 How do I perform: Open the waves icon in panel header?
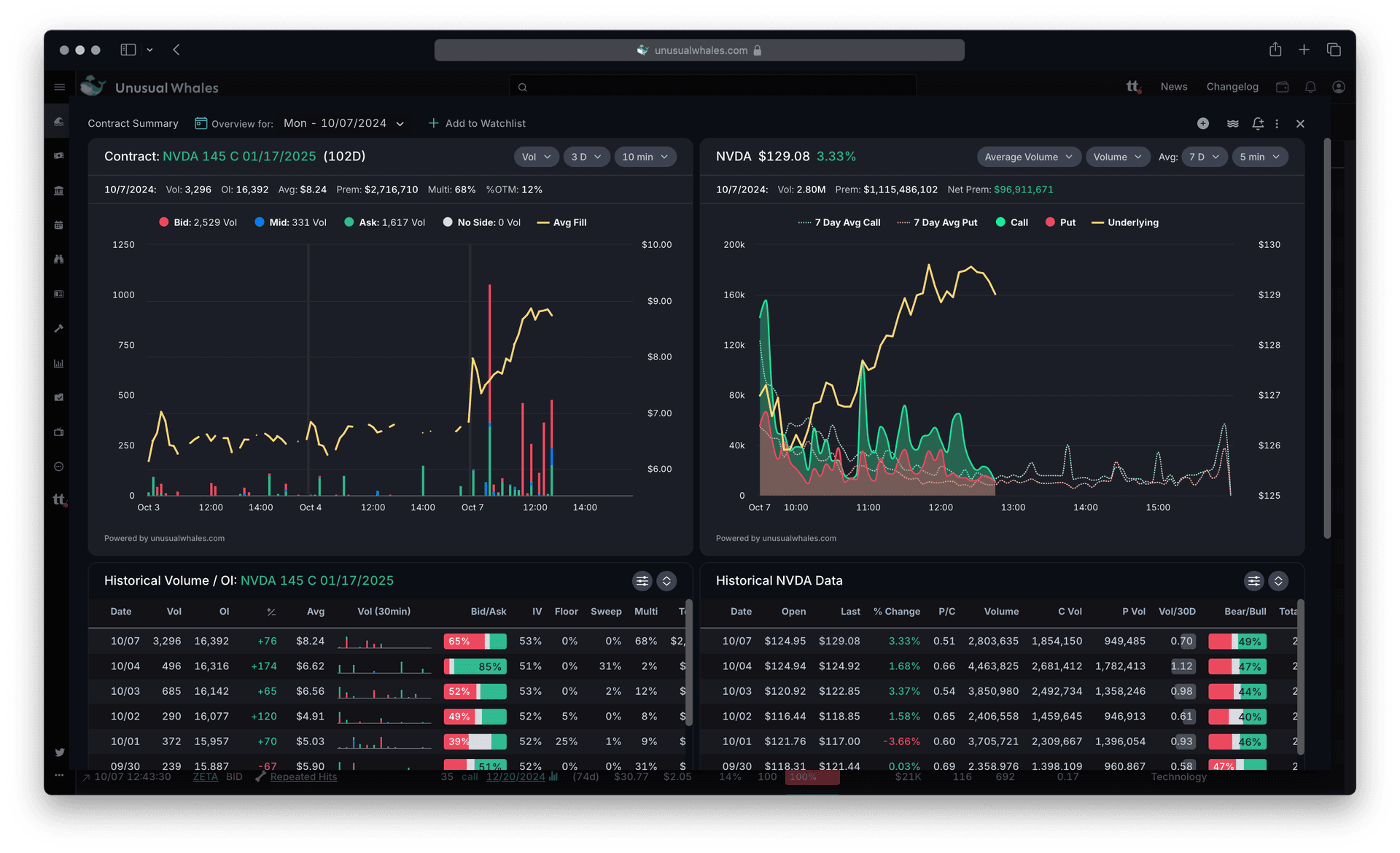pyautogui.click(x=1232, y=124)
